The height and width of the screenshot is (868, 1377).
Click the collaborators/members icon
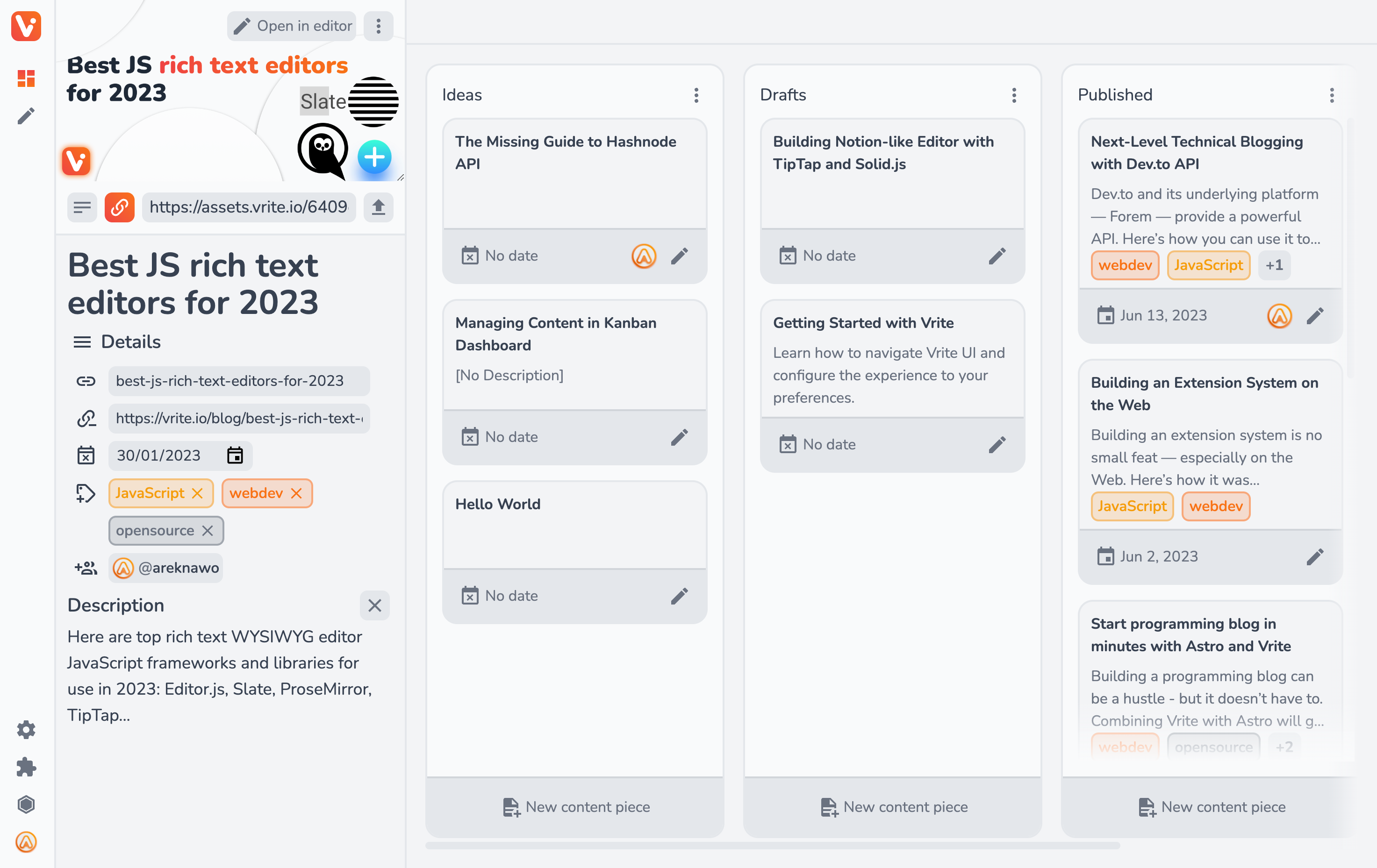pyautogui.click(x=85, y=568)
